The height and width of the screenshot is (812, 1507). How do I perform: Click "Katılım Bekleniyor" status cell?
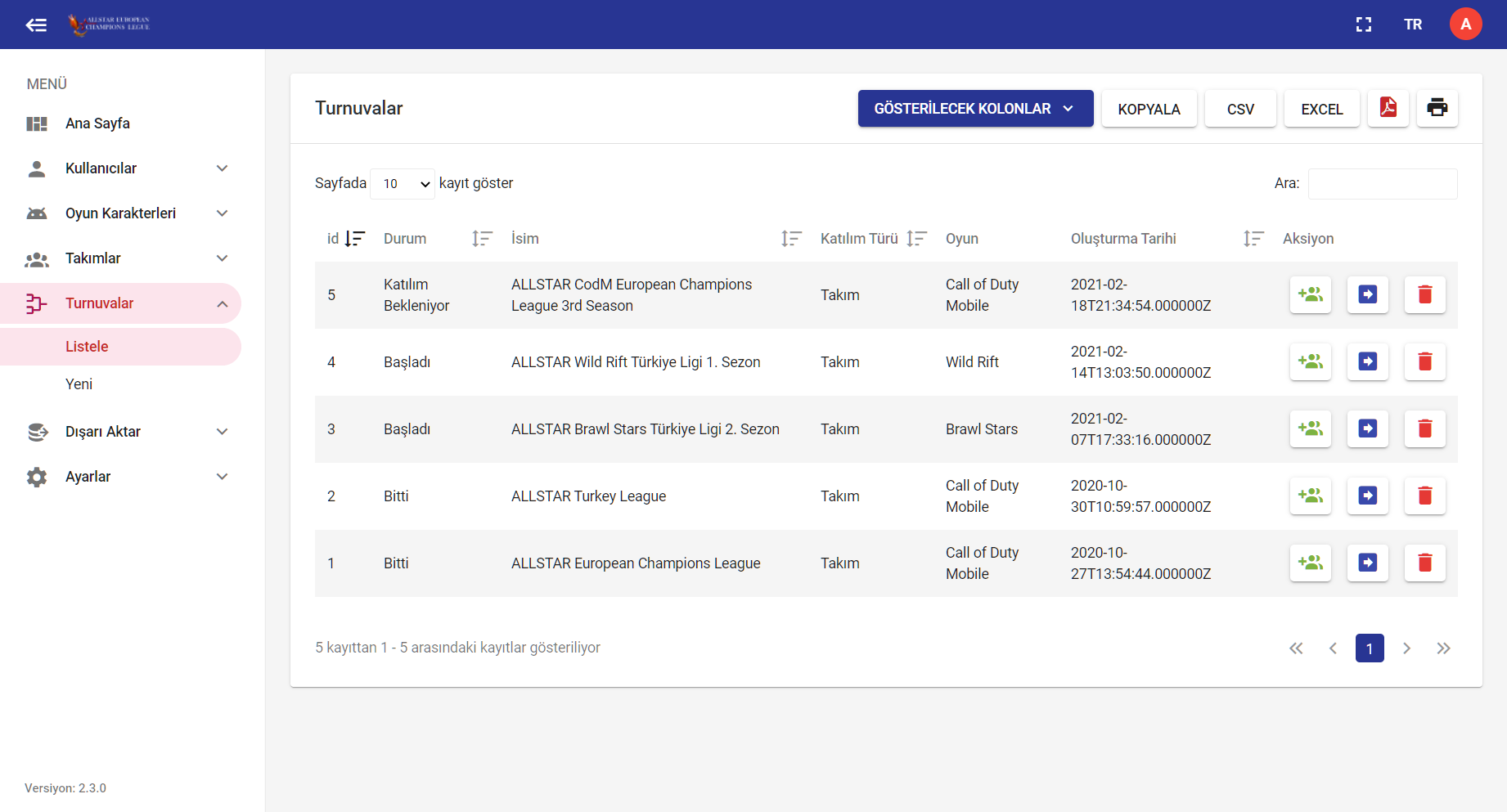(416, 295)
